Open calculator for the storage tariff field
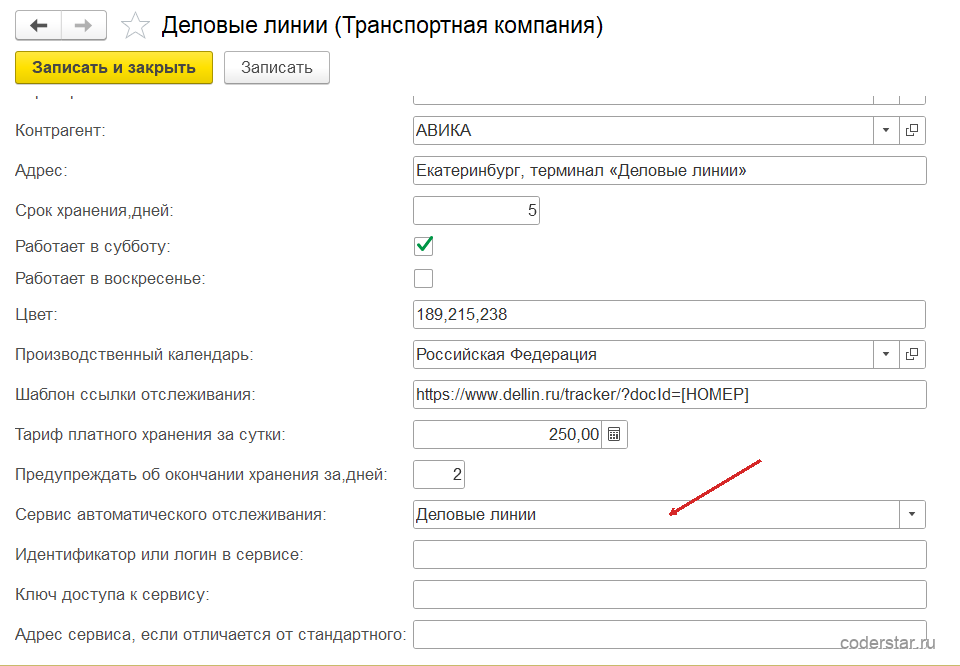The image size is (960, 666). (x=614, y=435)
